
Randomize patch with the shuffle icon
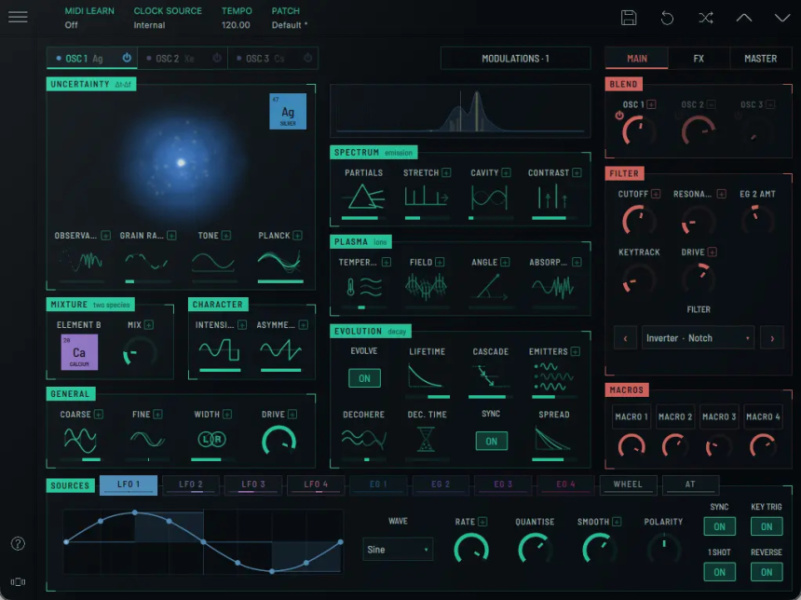coord(706,18)
